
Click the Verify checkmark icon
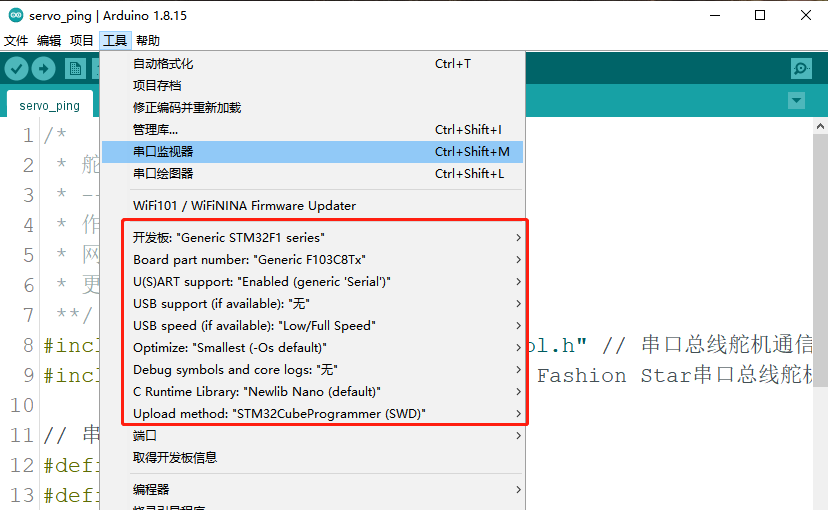(x=16, y=68)
